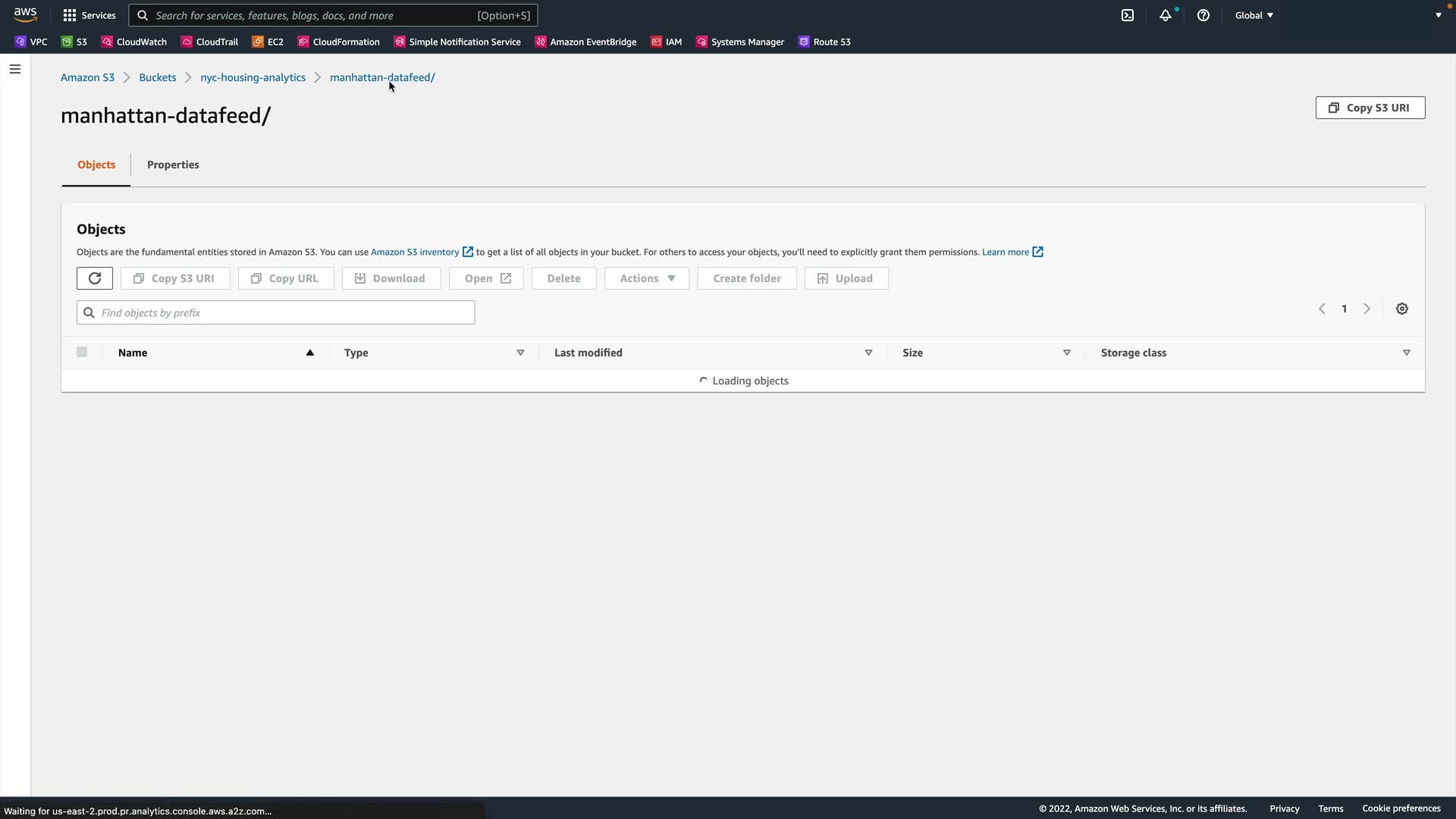The height and width of the screenshot is (819, 1456).
Task: Expand the Actions dropdown menu
Action: [647, 278]
